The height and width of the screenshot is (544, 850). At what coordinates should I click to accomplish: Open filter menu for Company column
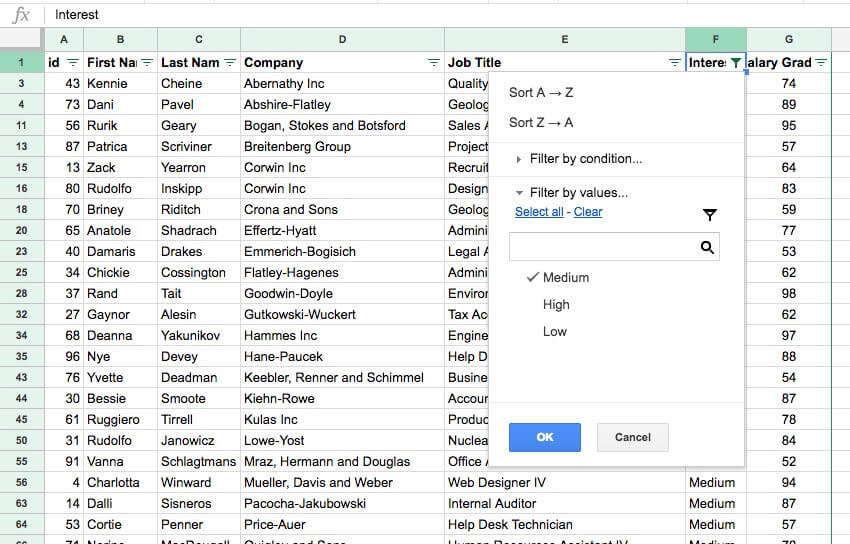[x=434, y=63]
